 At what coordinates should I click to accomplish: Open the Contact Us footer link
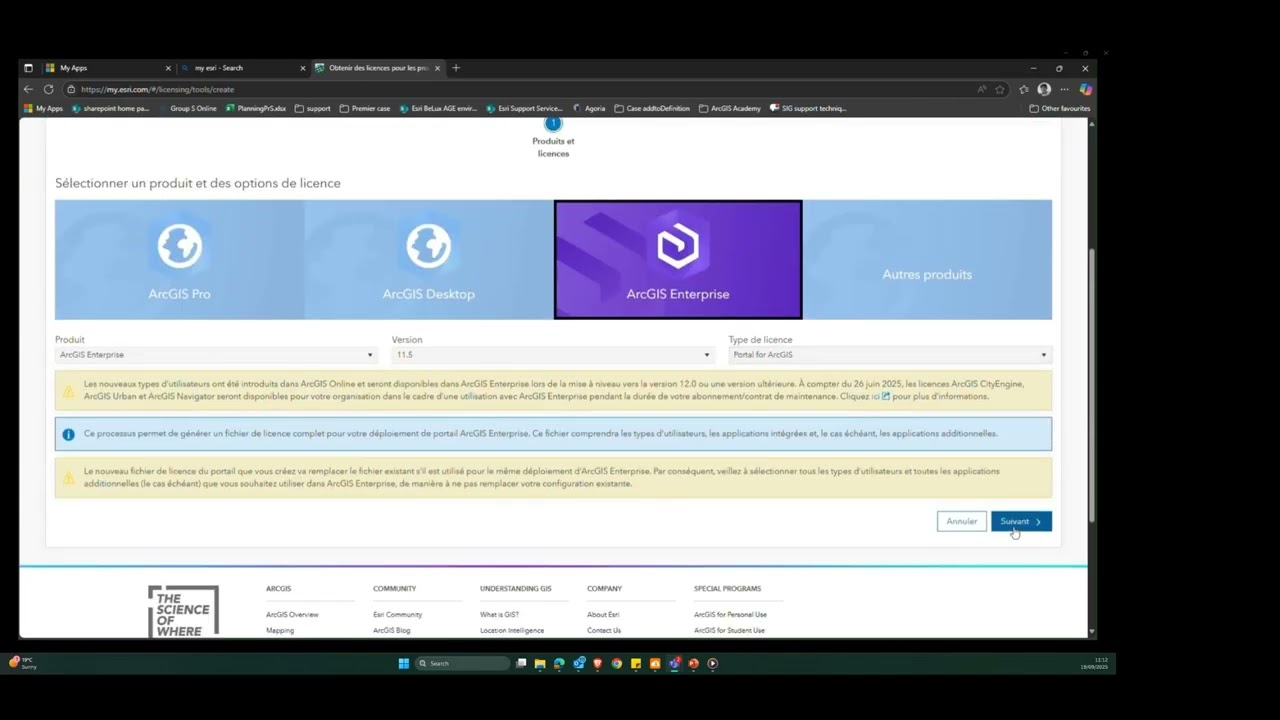pos(604,631)
